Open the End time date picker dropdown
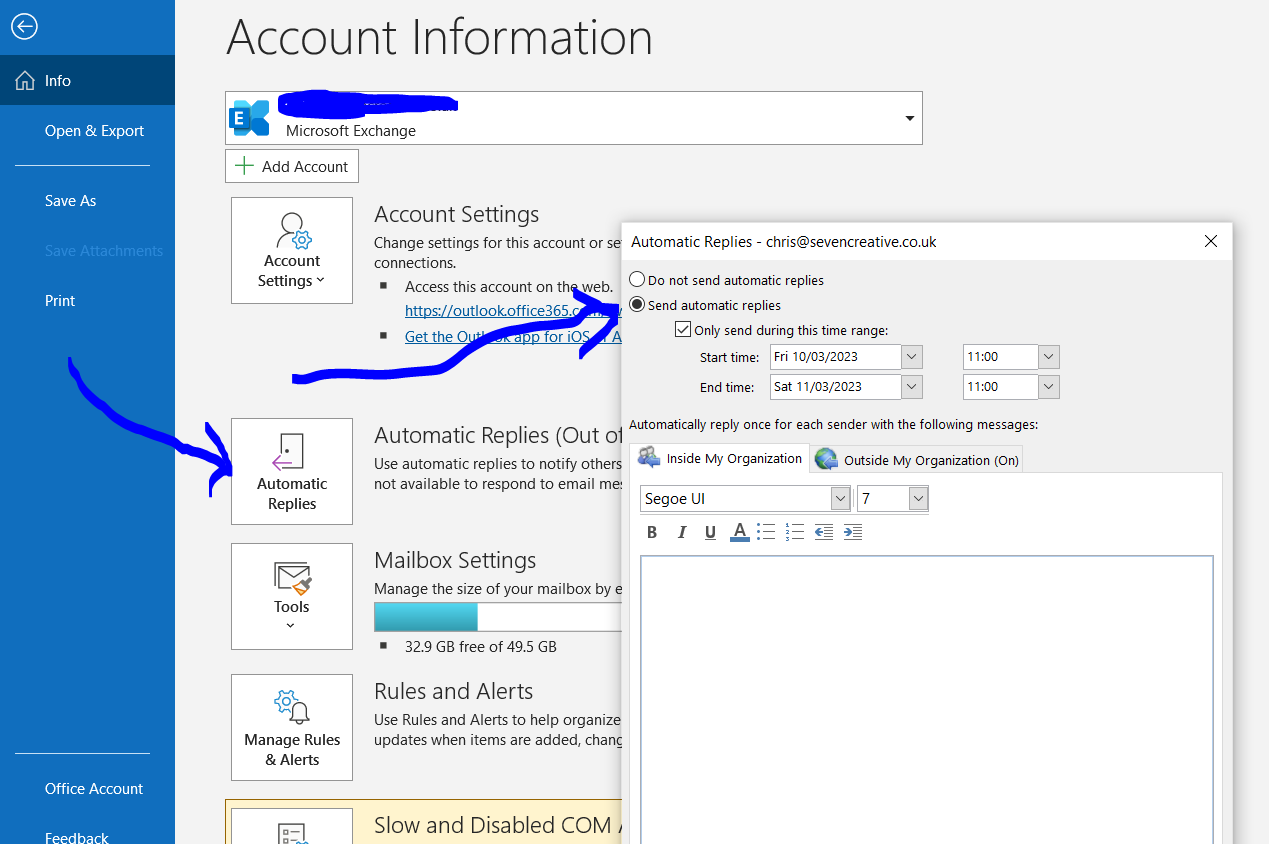 [x=911, y=387]
